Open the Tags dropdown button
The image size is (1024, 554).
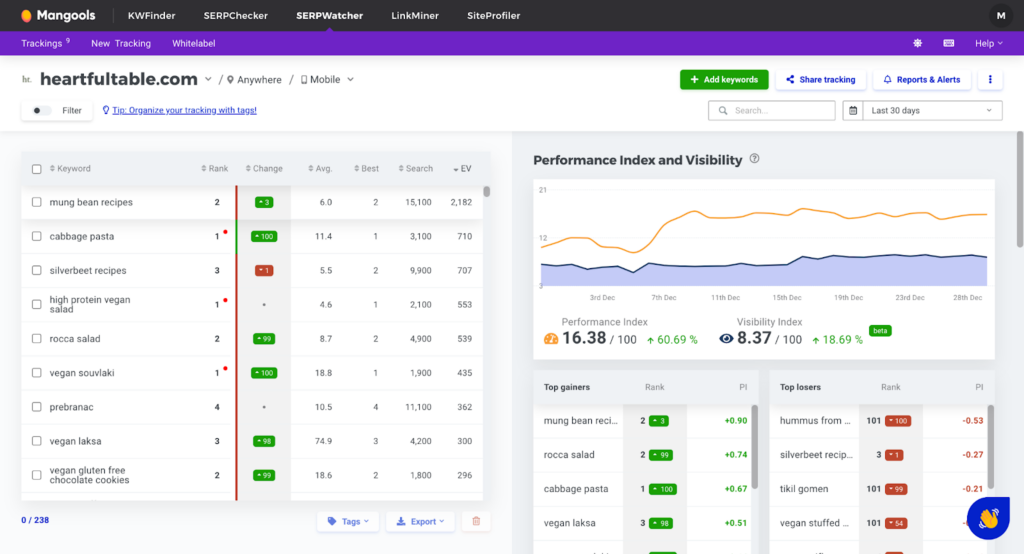348,521
